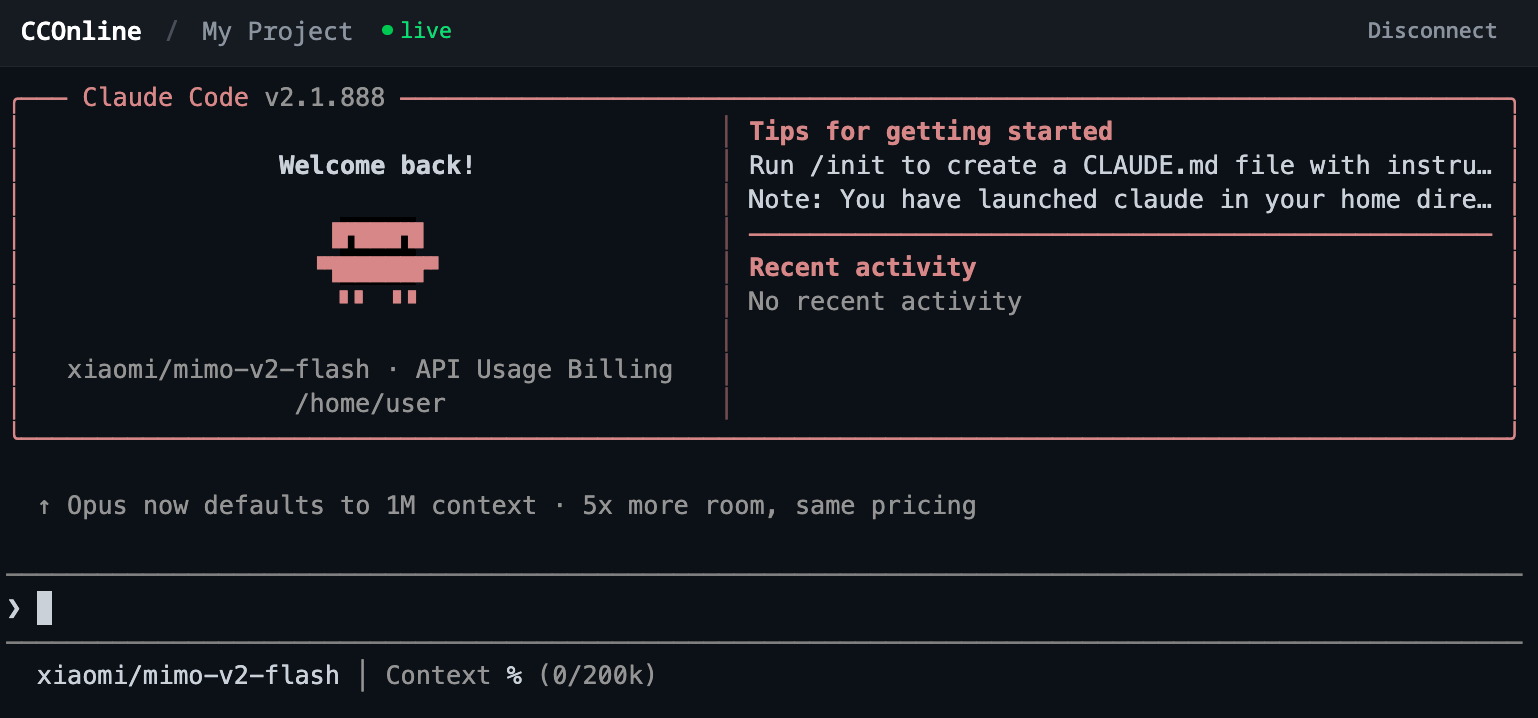
Task: Open the My Project breadcrumb
Action: point(277,31)
